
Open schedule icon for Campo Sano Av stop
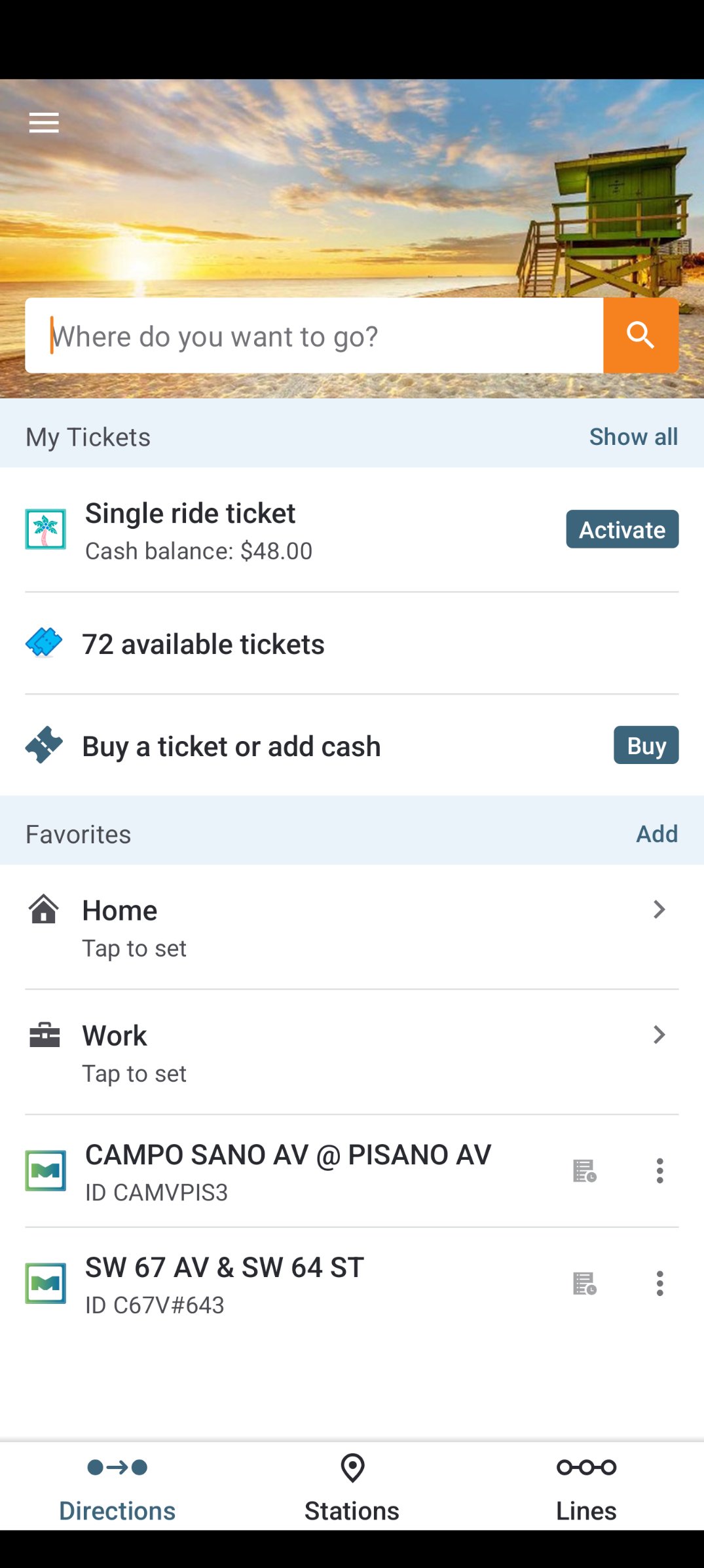coord(584,1170)
